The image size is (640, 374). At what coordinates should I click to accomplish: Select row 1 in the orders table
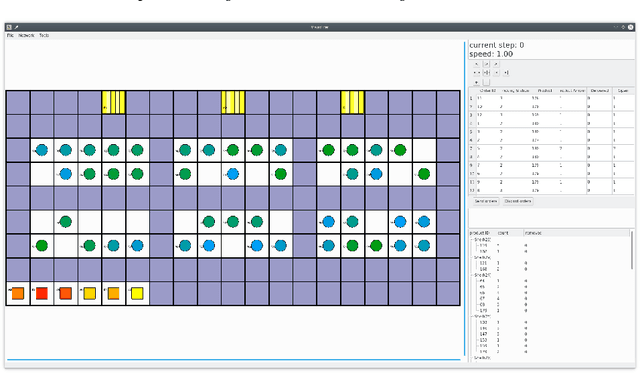551,98
